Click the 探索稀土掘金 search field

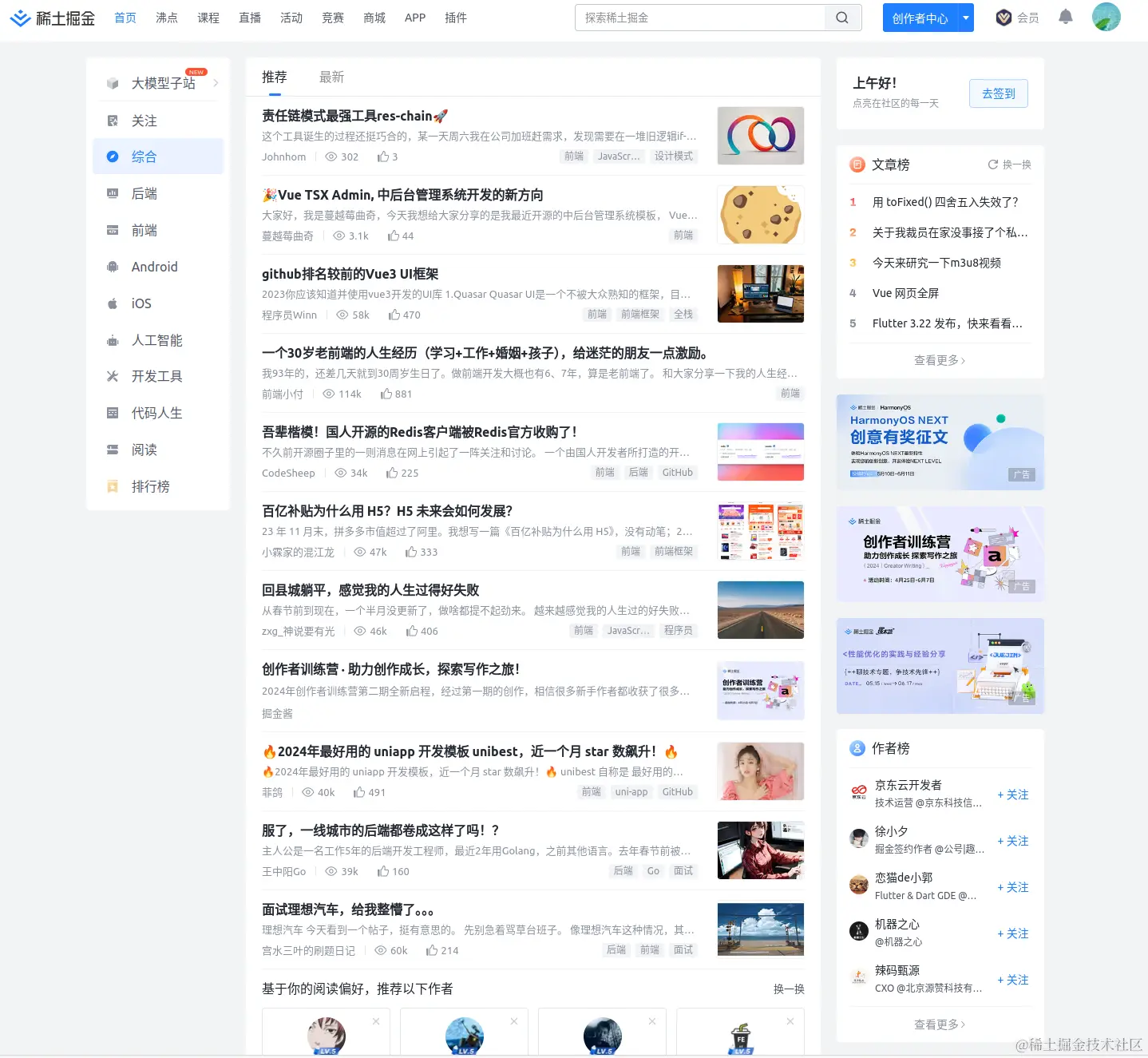tap(700, 18)
